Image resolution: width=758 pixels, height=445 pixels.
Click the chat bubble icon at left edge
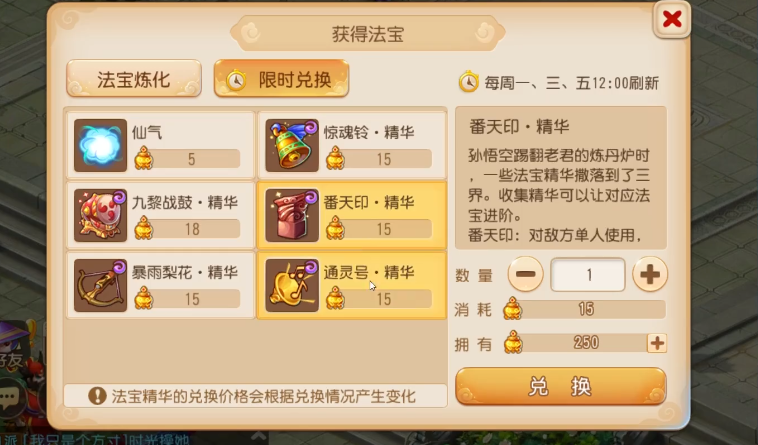[x=10, y=397]
